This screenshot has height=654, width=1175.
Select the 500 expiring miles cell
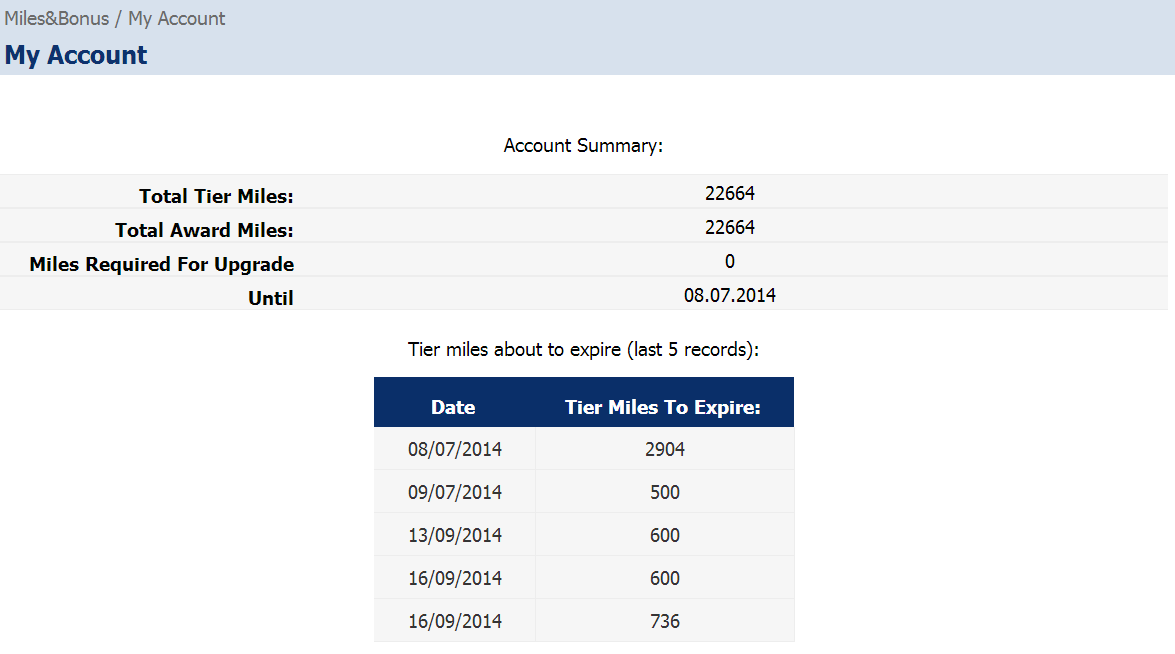664,493
